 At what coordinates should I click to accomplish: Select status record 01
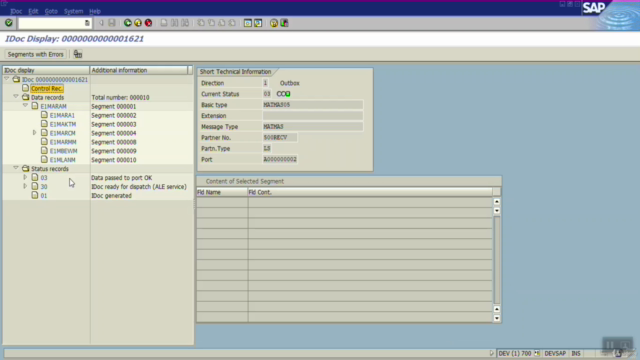click(44, 196)
